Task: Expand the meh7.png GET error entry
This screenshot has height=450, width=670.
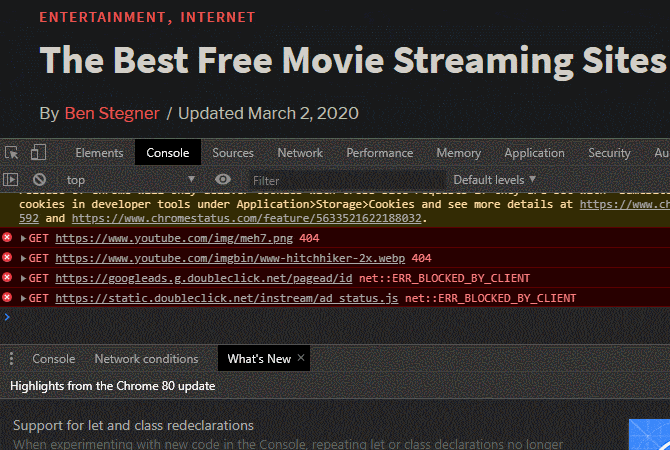Action: tap(24, 238)
